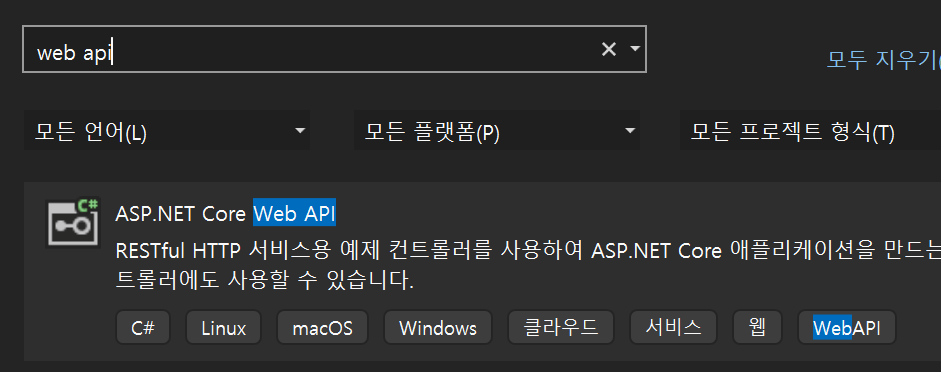Open the 모든 프로젝트 형식(T) dropdown

coord(810,130)
